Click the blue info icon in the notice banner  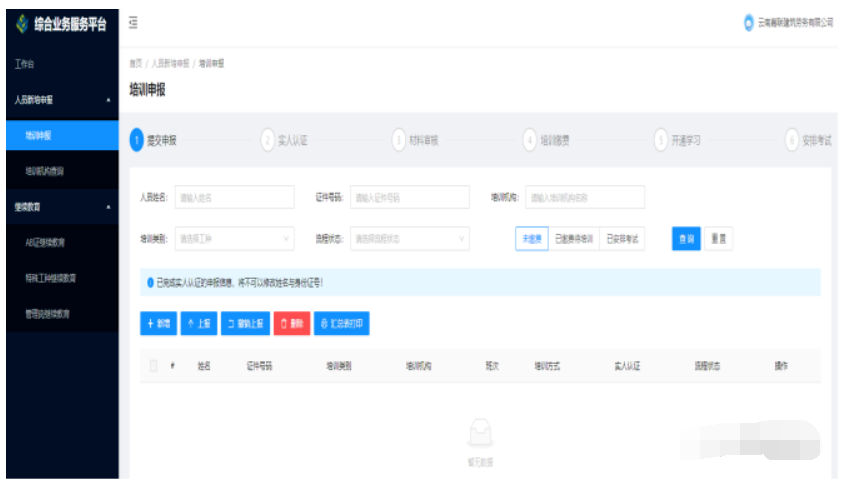(x=150, y=283)
